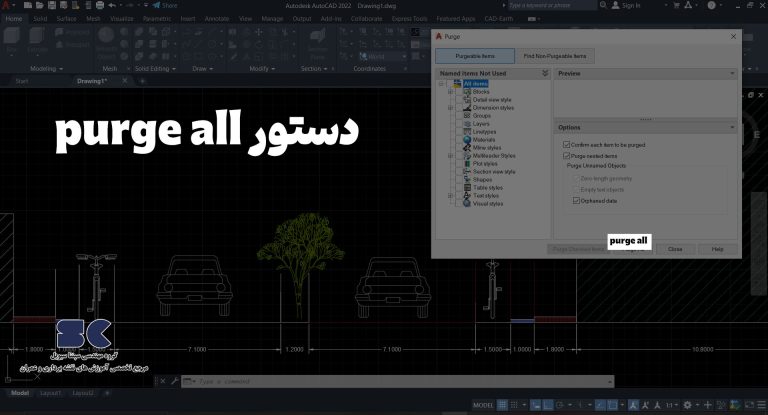Expand the Multileader Styles tree node
This screenshot has height=415, width=768.
point(451,156)
